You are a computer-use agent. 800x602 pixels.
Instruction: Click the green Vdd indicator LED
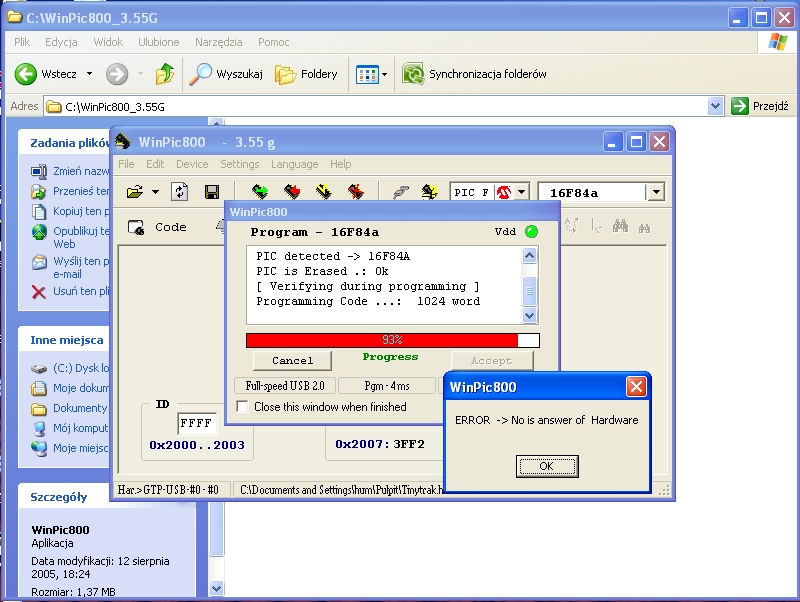531,232
